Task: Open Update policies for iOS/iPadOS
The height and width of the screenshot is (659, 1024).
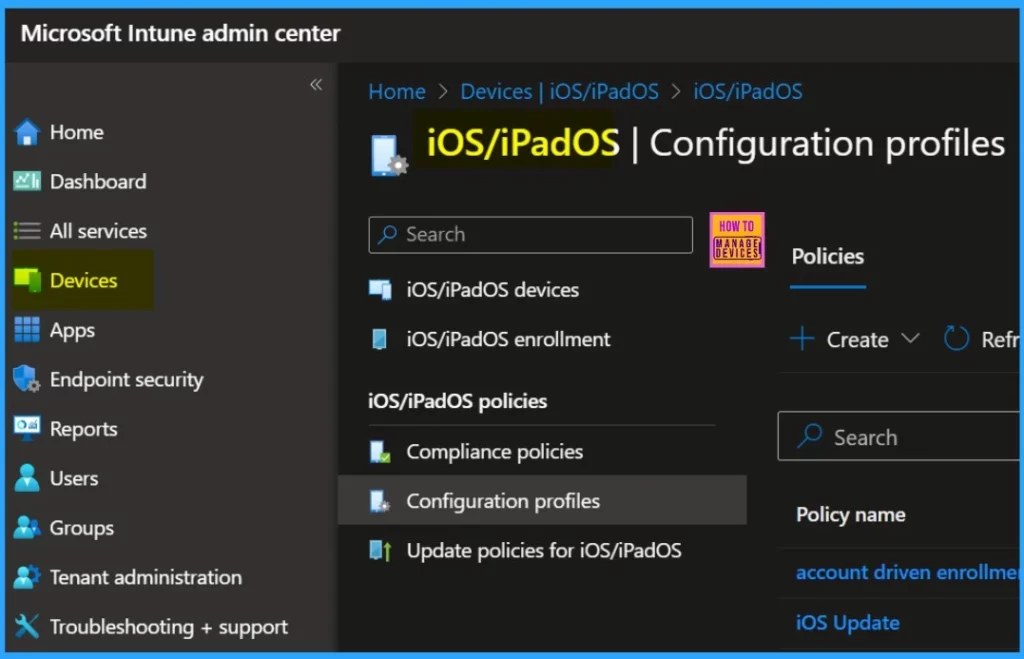Action: (x=544, y=551)
